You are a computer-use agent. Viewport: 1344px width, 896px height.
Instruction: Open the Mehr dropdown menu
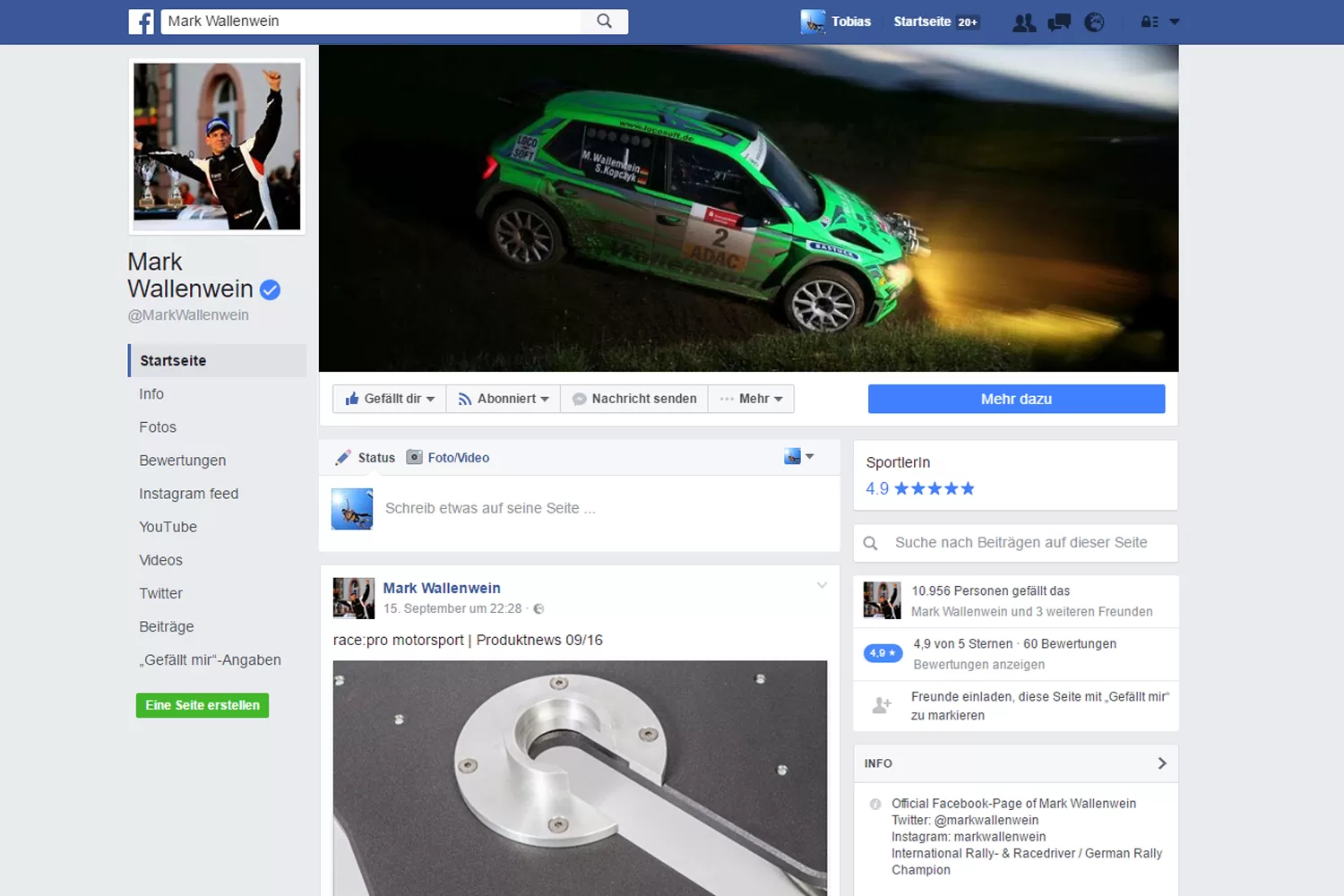pos(752,399)
